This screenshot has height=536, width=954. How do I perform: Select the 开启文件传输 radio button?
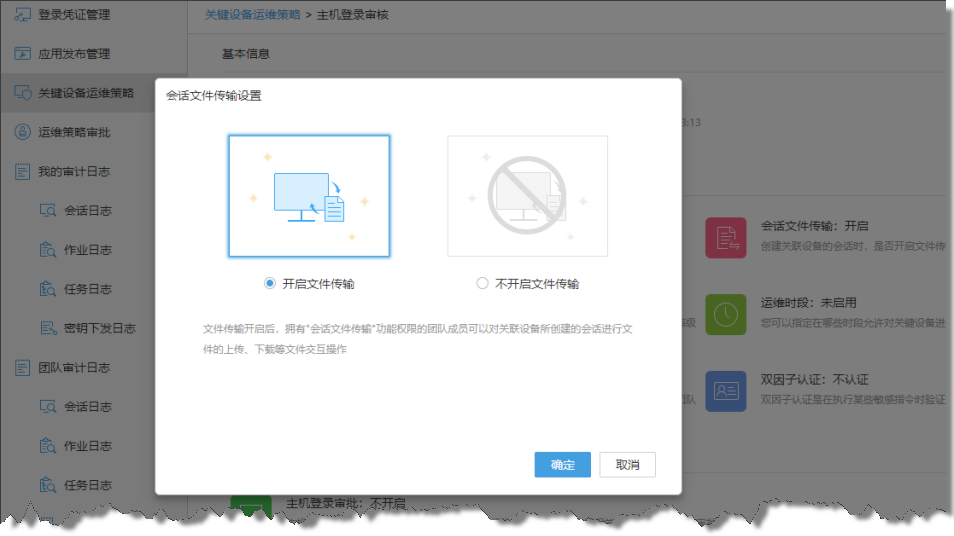coord(269,284)
